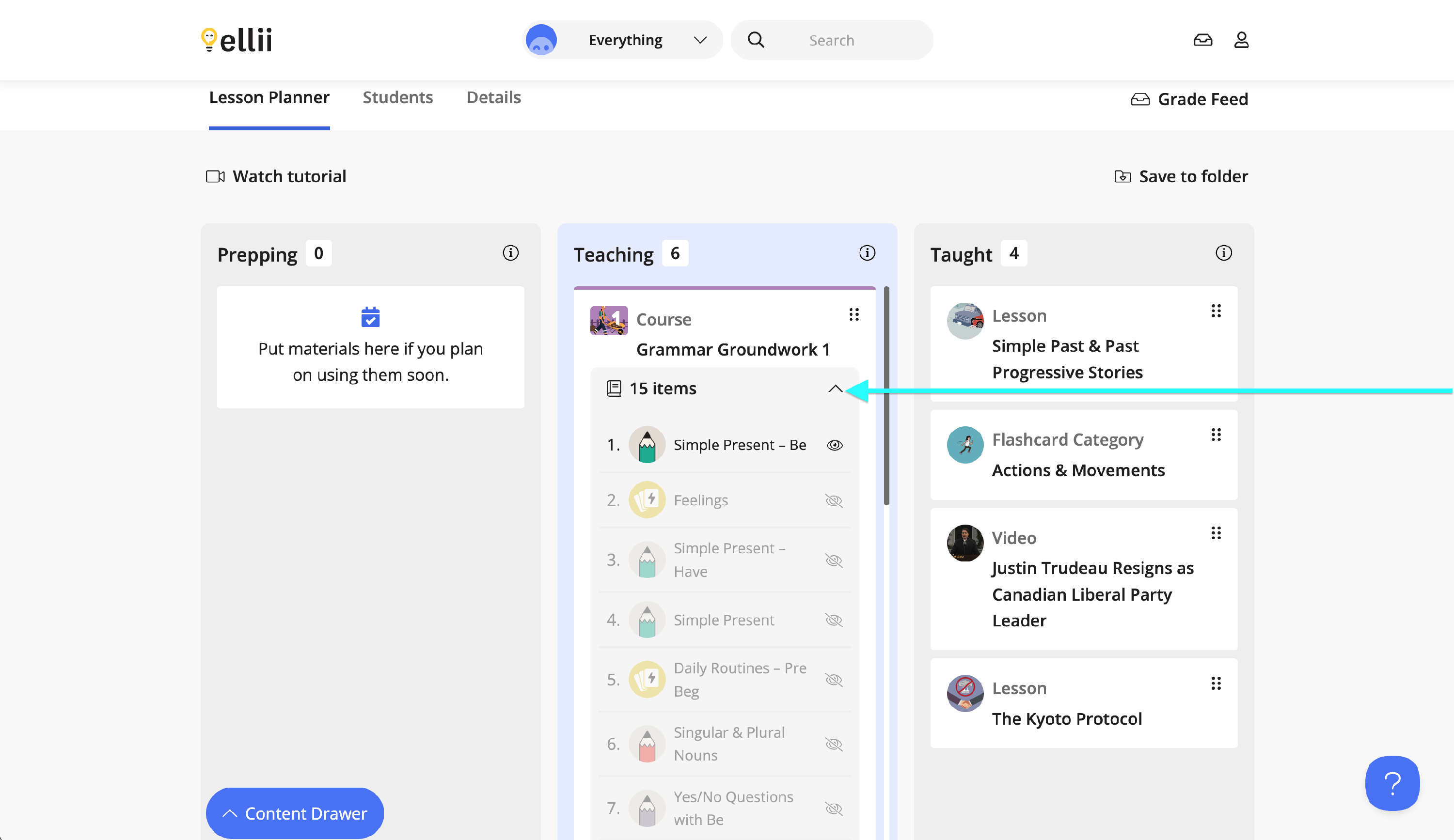The width and height of the screenshot is (1454, 840).
Task: Click the Teaching column info icon
Action: click(x=867, y=253)
